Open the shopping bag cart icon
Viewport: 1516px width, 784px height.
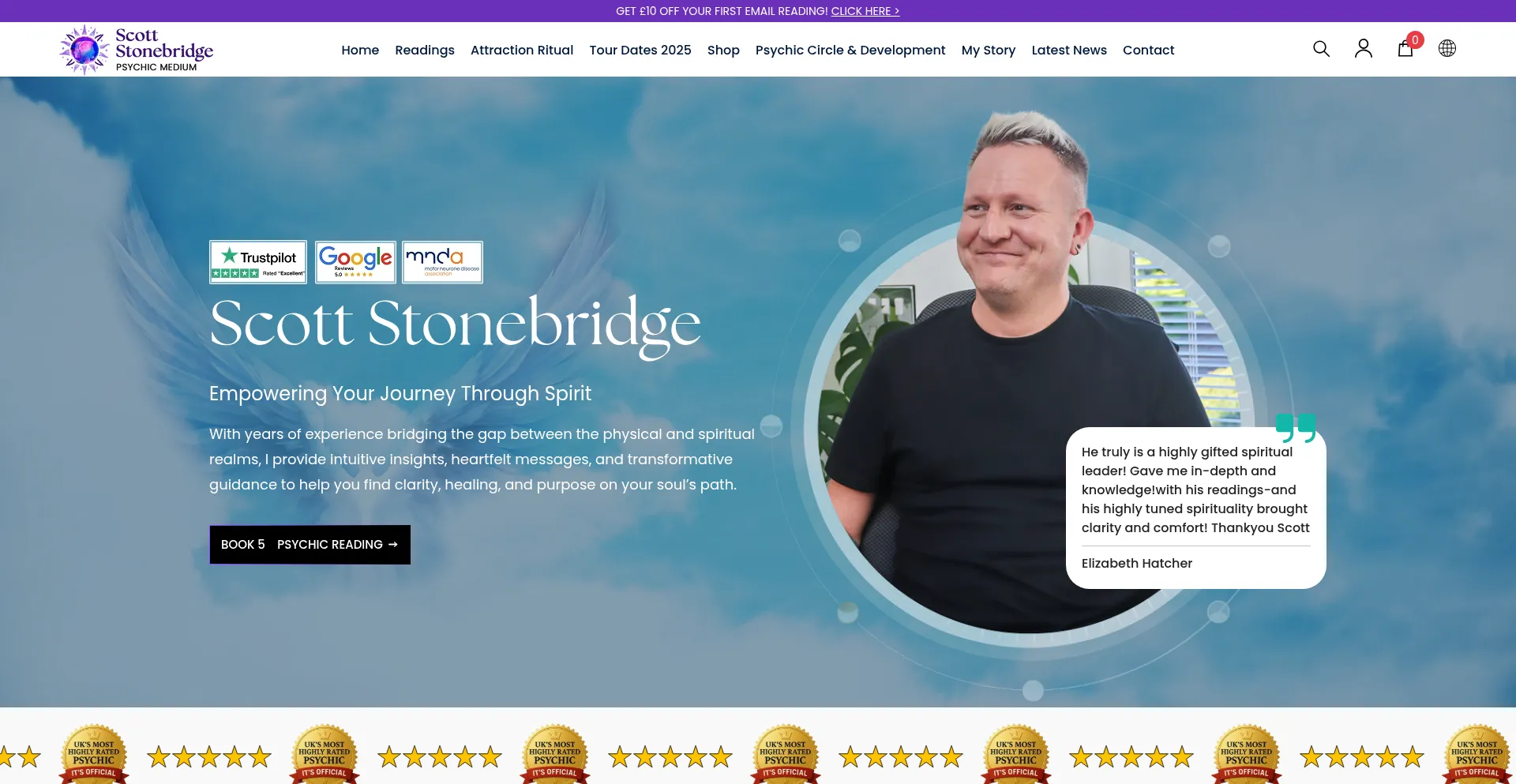click(x=1405, y=49)
